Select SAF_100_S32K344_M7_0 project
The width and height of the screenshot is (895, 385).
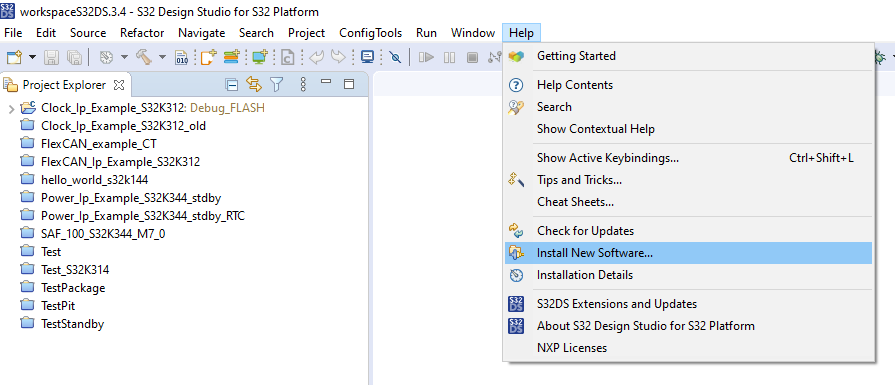point(103,234)
